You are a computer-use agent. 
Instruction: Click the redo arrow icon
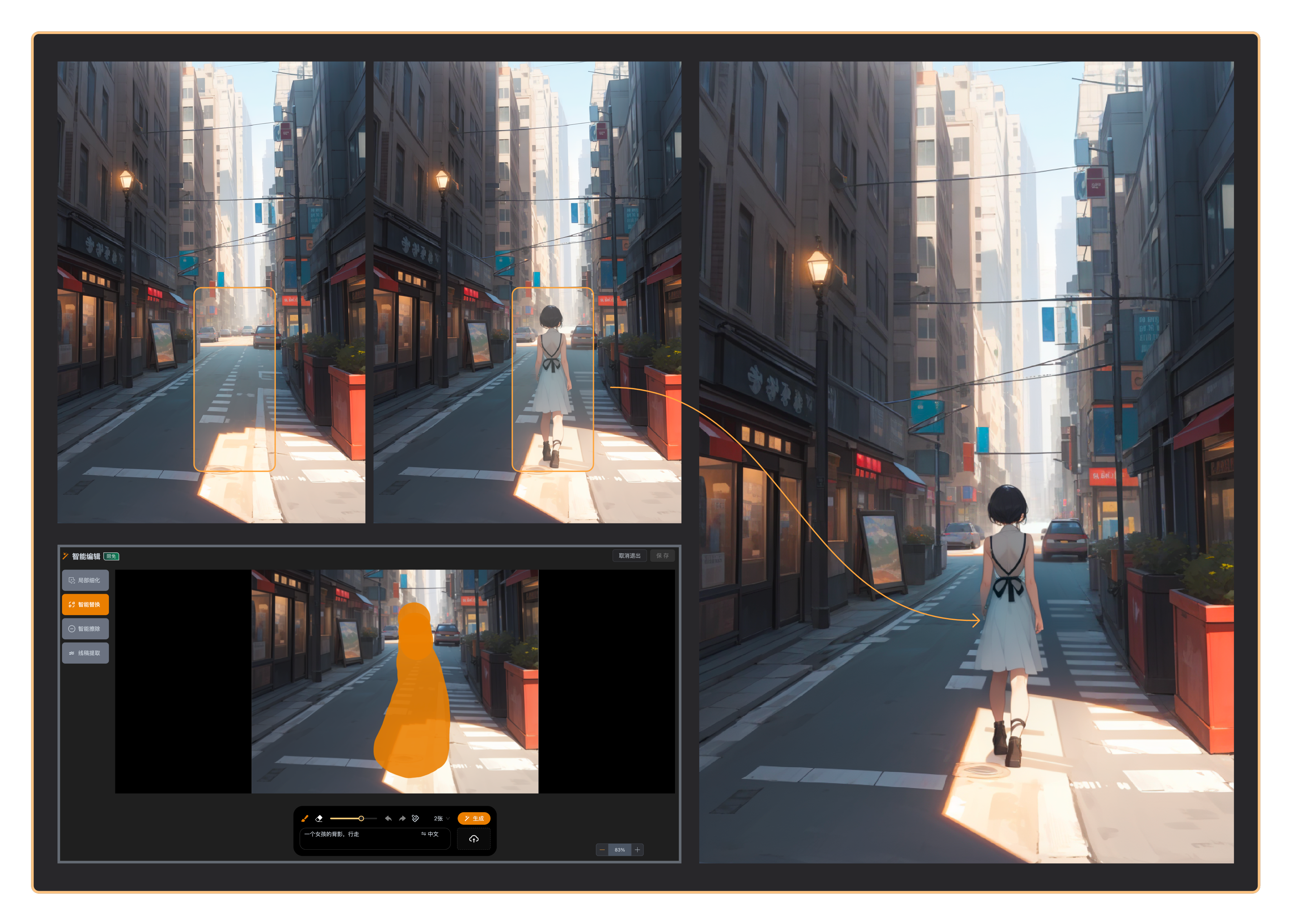click(x=402, y=818)
